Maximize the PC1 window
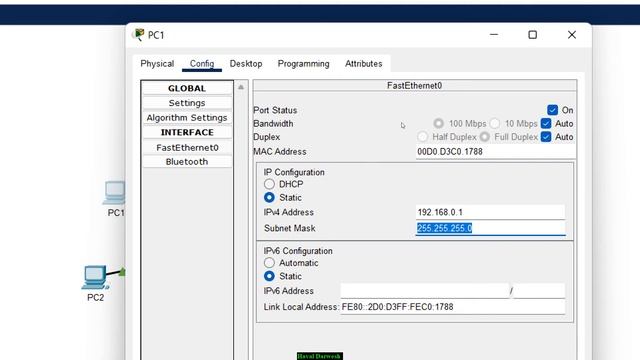 (x=532, y=35)
